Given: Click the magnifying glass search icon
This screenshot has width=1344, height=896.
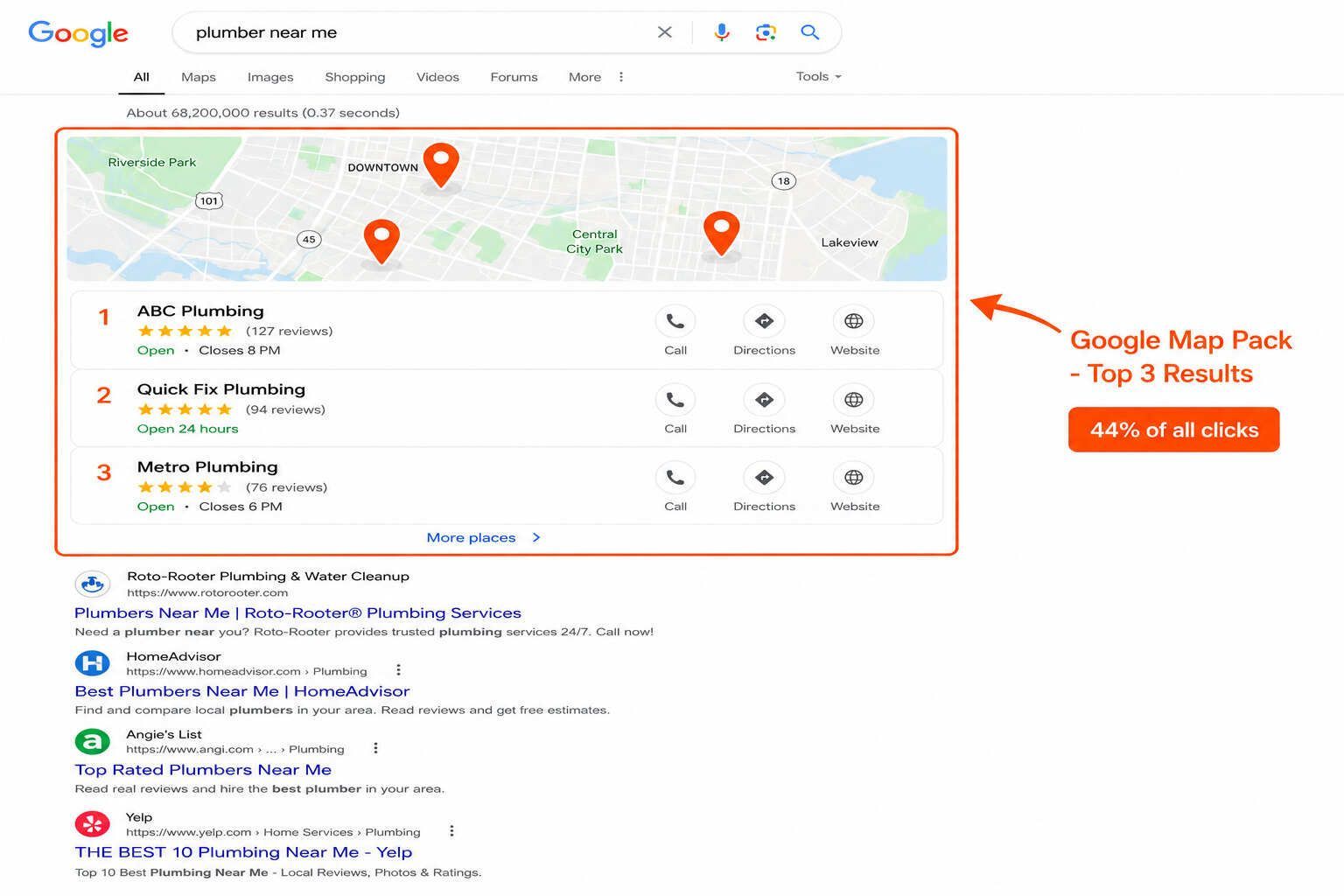Looking at the screenshot, I should (x=810, y=32).
